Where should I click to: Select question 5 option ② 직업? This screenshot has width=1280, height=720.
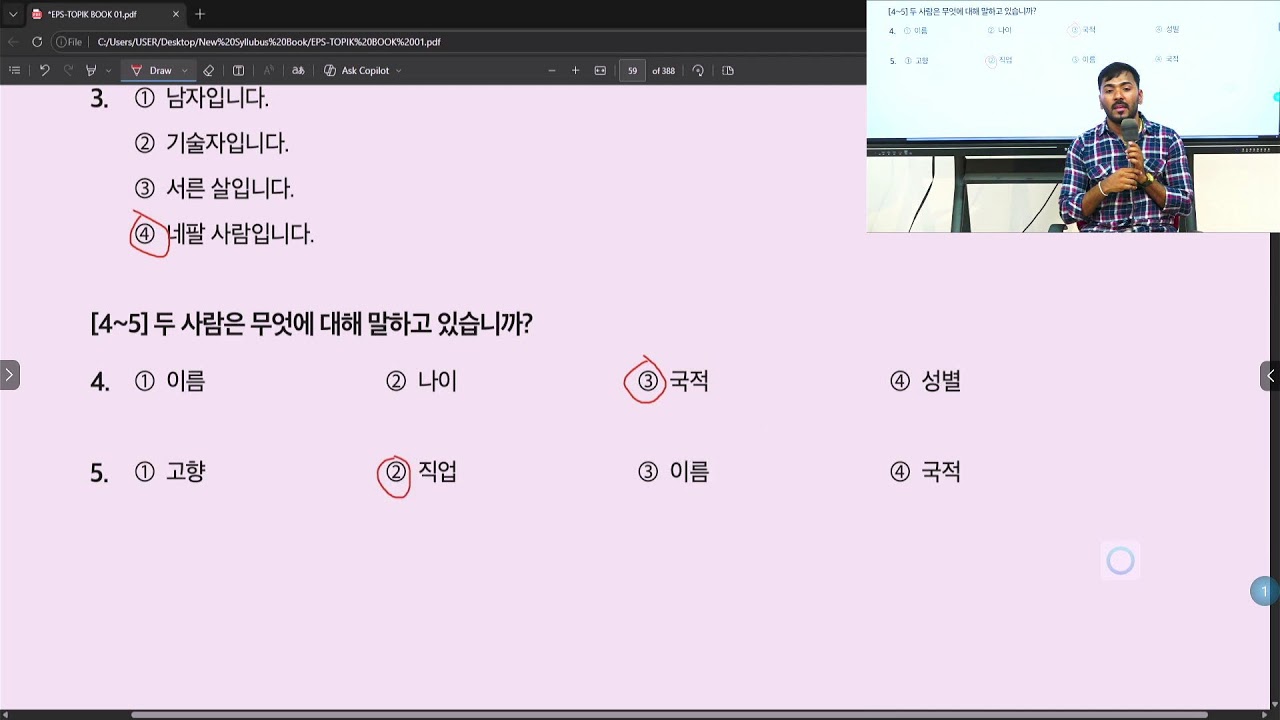point(421,471)
